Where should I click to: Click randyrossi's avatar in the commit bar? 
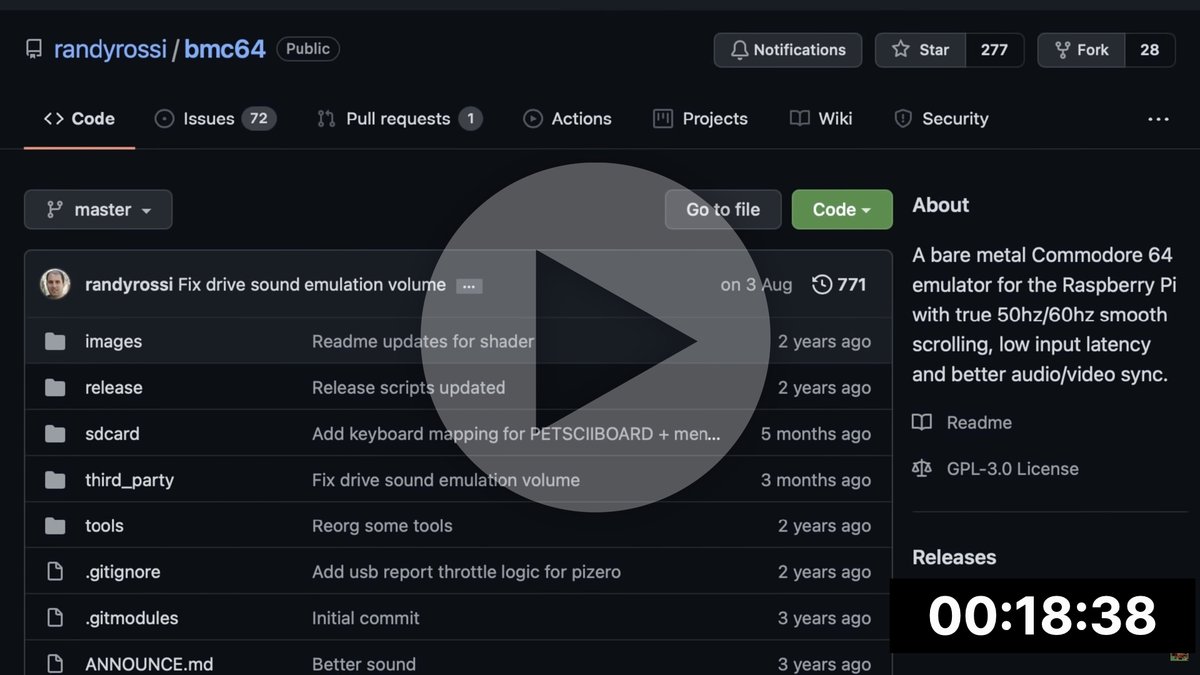55,284
